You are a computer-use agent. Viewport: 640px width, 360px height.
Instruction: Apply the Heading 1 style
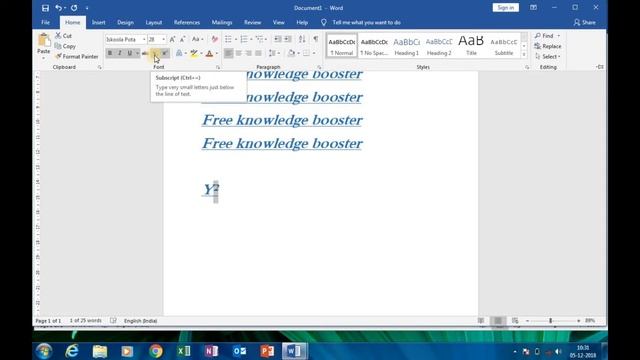pyautogui.click(x=407, y=46)
